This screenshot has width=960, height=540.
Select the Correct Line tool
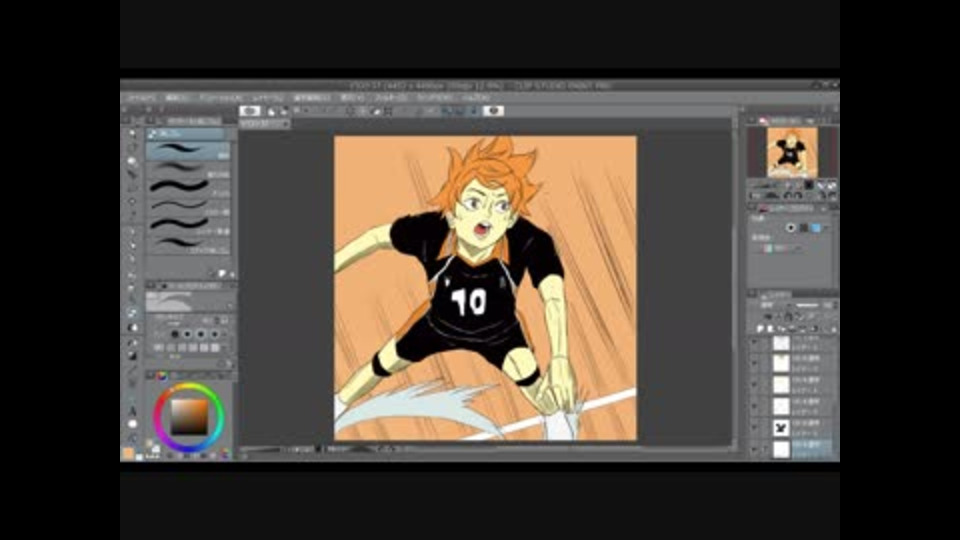click(x=132, y=438)
